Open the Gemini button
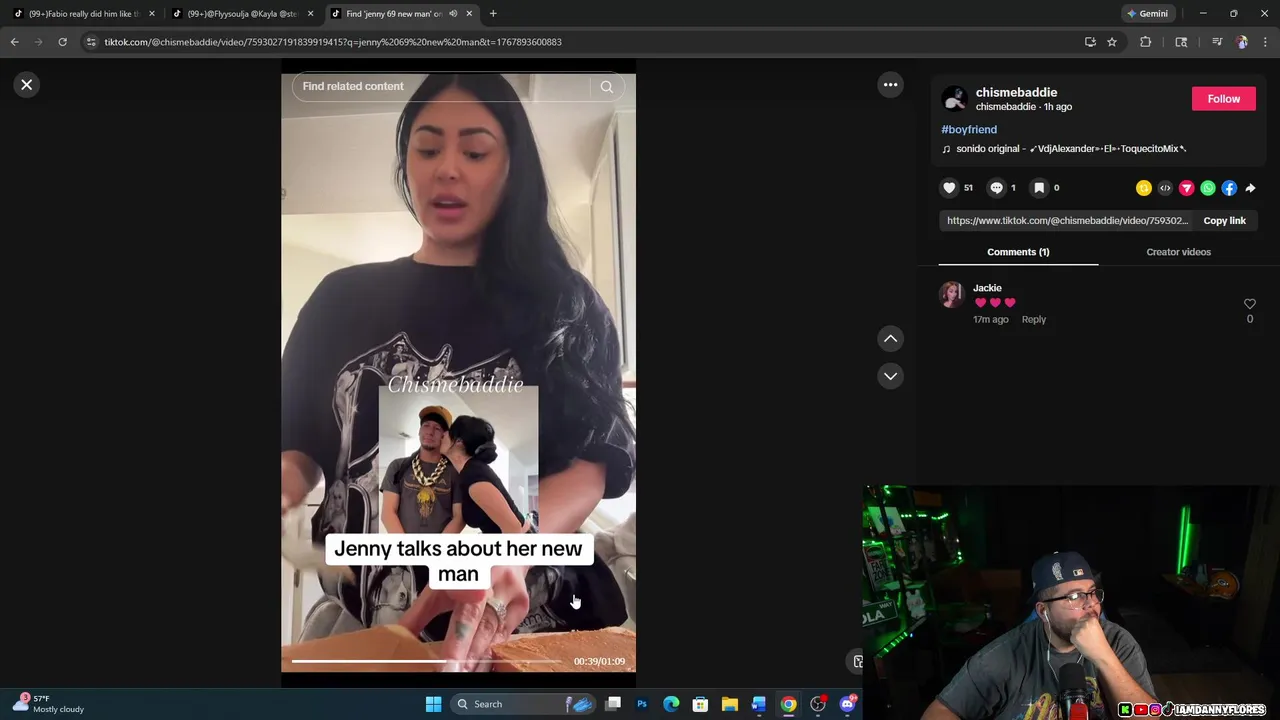1280x720 pixels. click(x=1147, y=14)
